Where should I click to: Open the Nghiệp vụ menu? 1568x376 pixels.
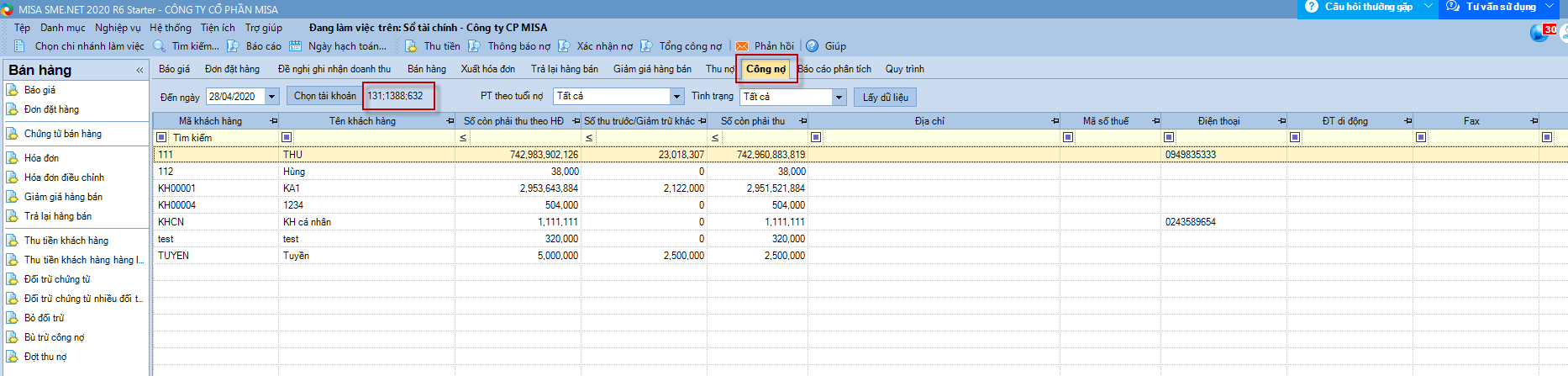[x=118, y=28]
